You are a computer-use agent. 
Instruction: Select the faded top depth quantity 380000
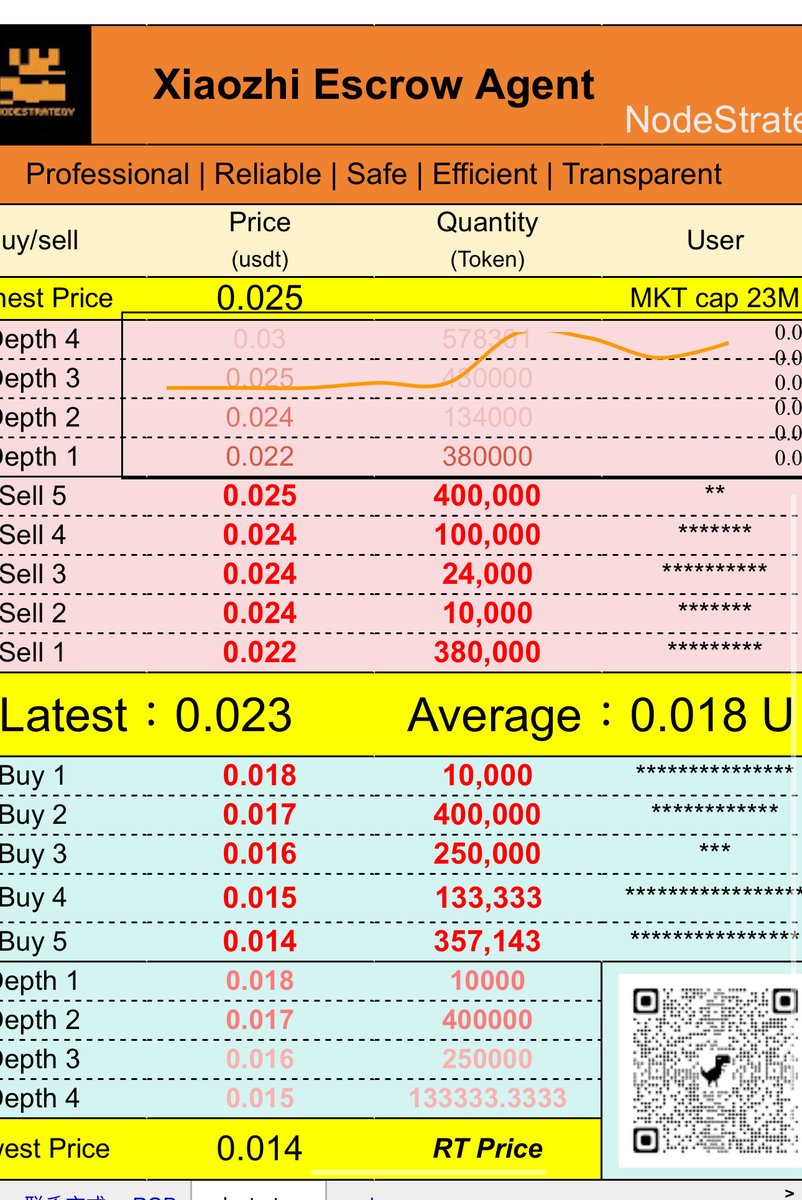[487, 457]
